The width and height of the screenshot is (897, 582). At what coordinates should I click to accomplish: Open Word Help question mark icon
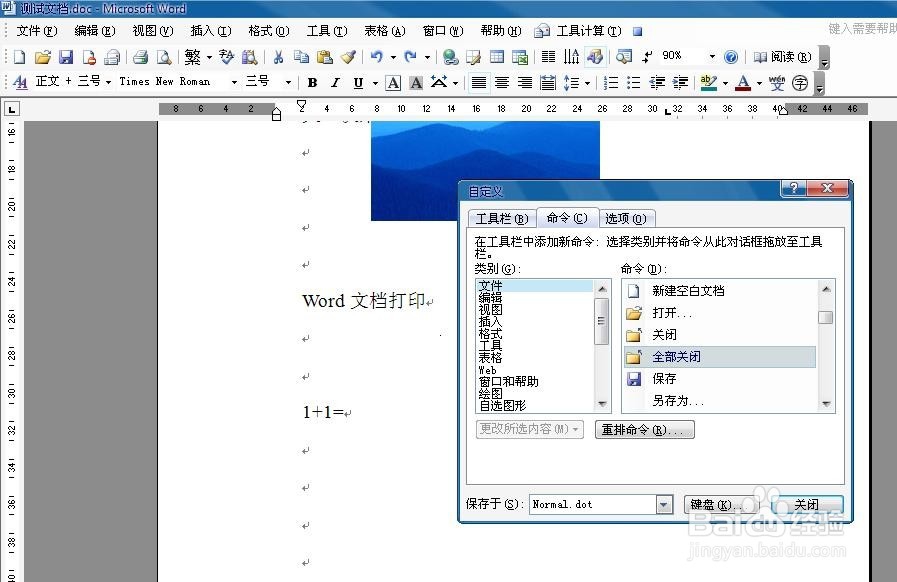pos(731,57)
